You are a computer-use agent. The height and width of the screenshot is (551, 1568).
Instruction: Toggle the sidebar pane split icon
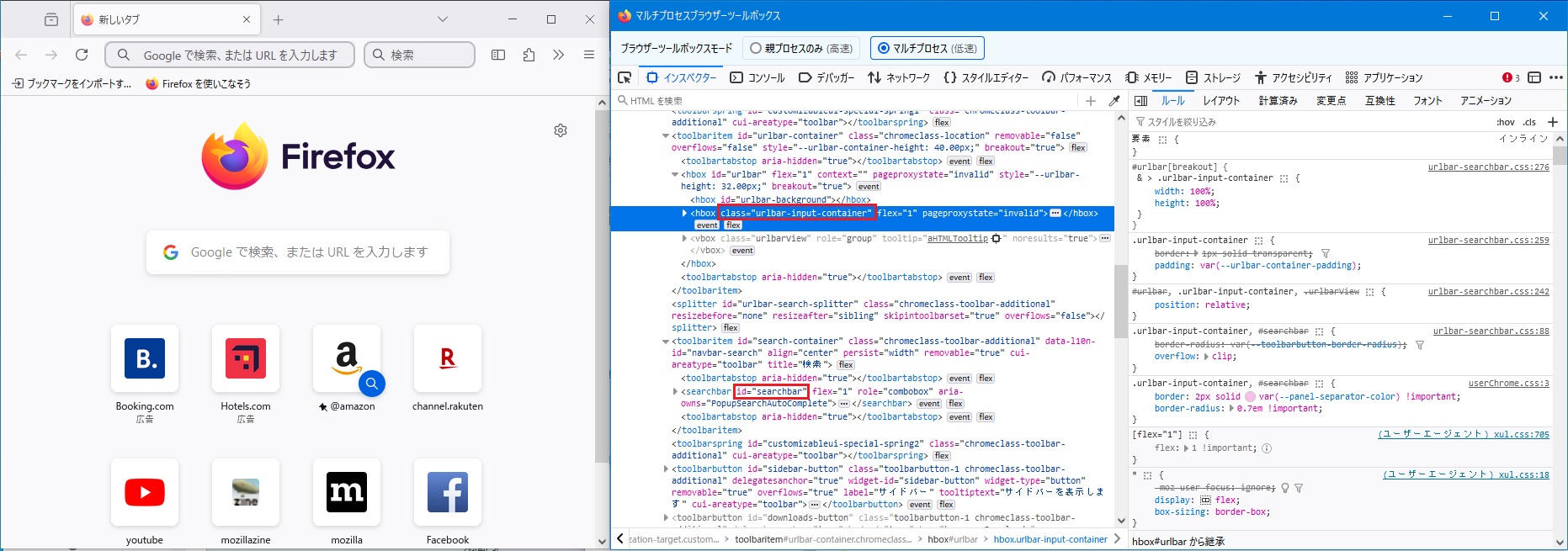(x=1141, y=101)
